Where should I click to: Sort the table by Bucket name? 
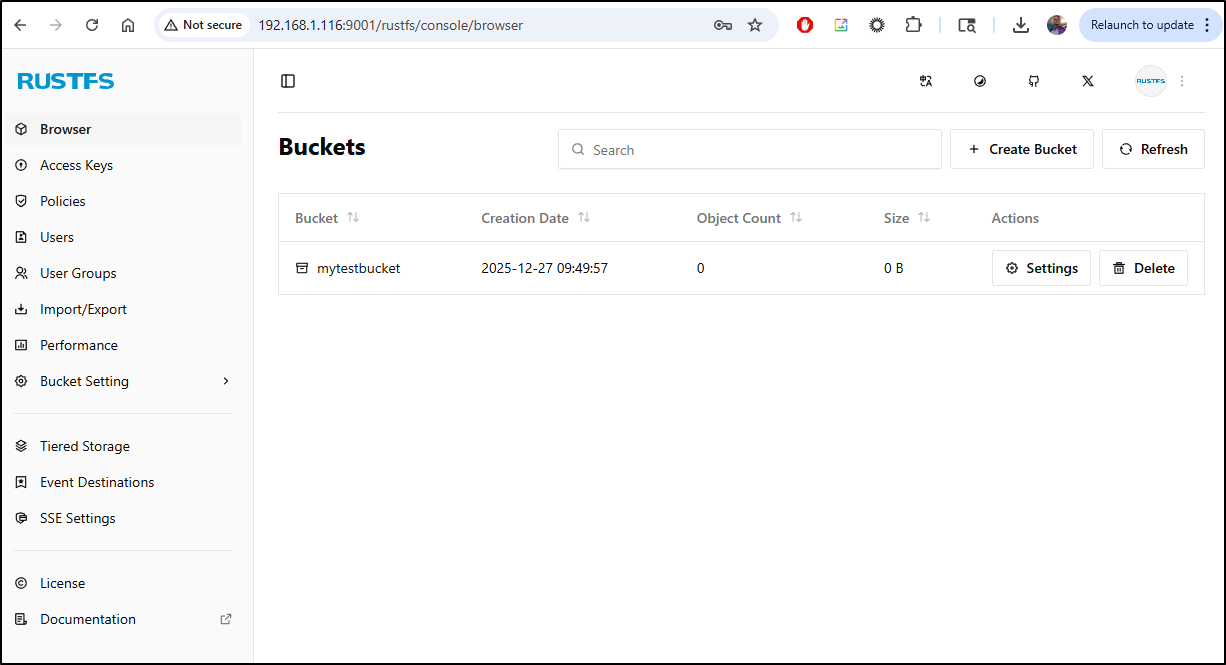(353, 218)
